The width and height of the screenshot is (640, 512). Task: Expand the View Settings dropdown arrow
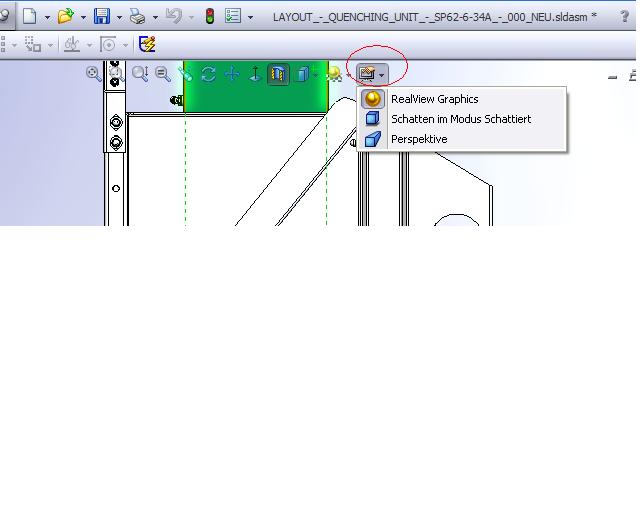pos(381,75)
